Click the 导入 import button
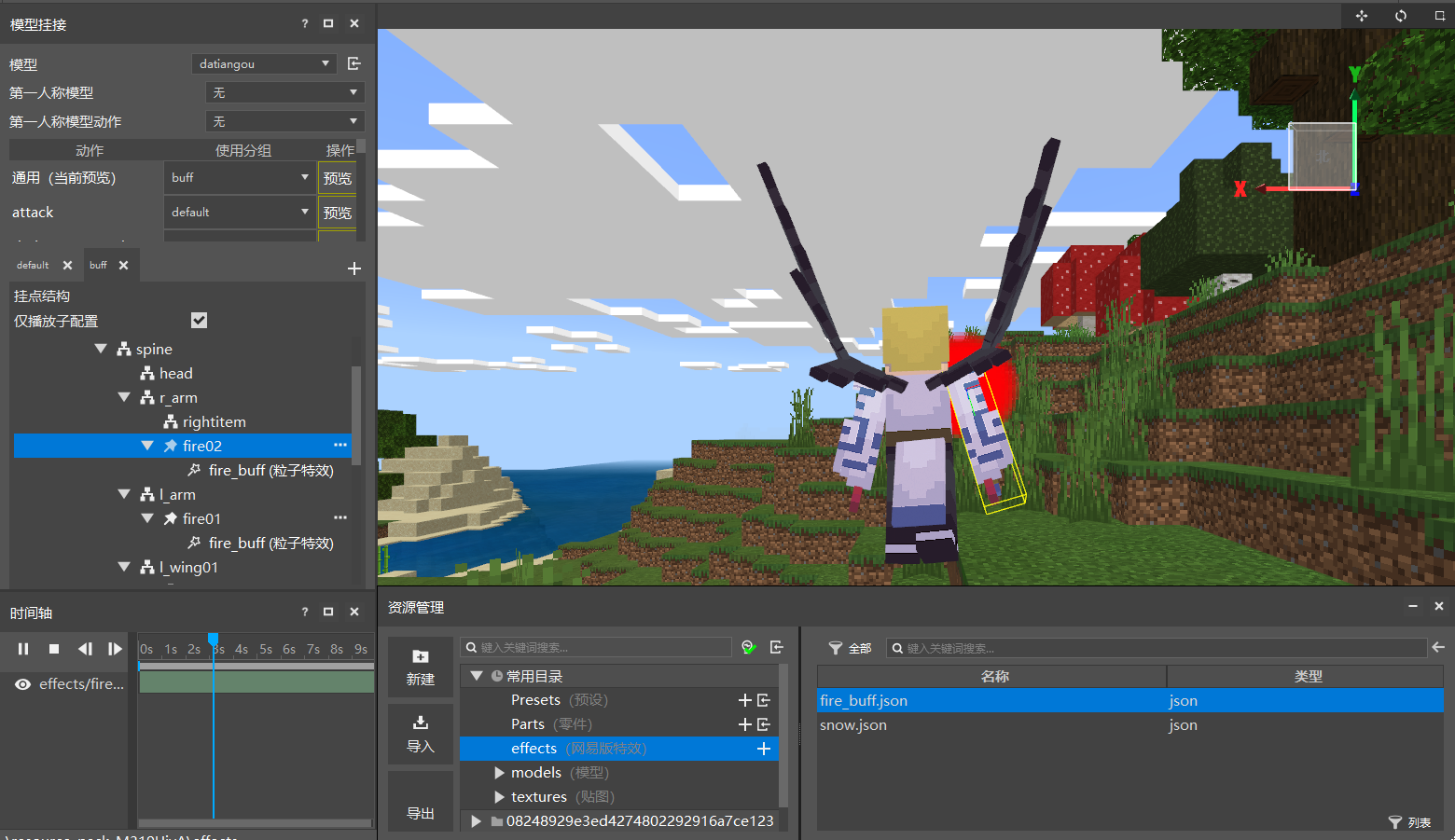The width and height of the screenshot is (1455, 840). click(x=421, y=735)
